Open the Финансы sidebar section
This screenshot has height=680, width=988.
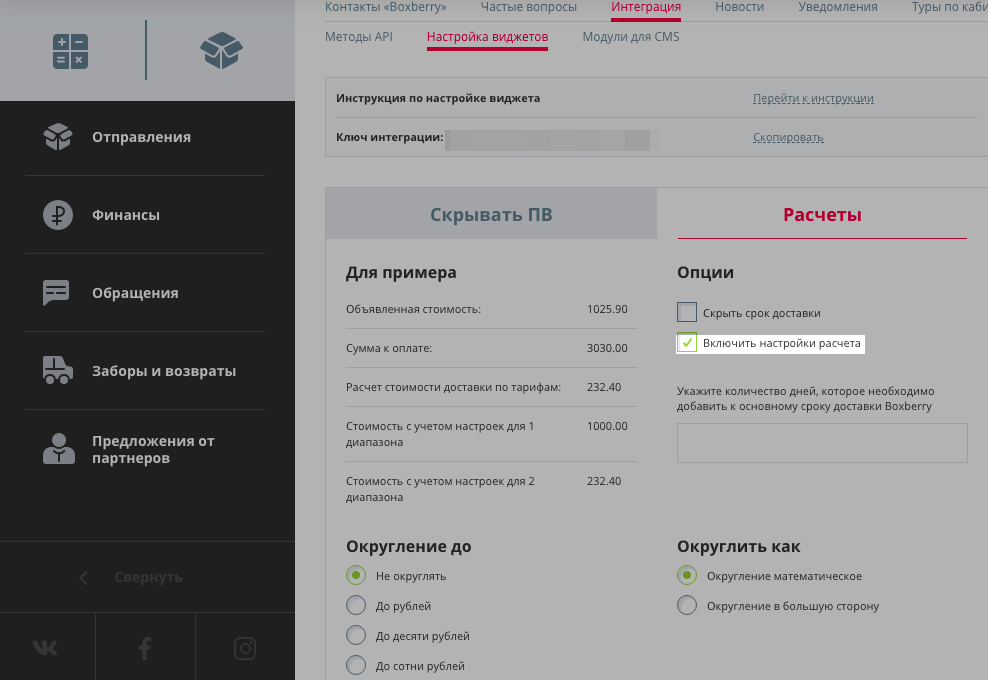pyautogui.click(x=126, y=215)
